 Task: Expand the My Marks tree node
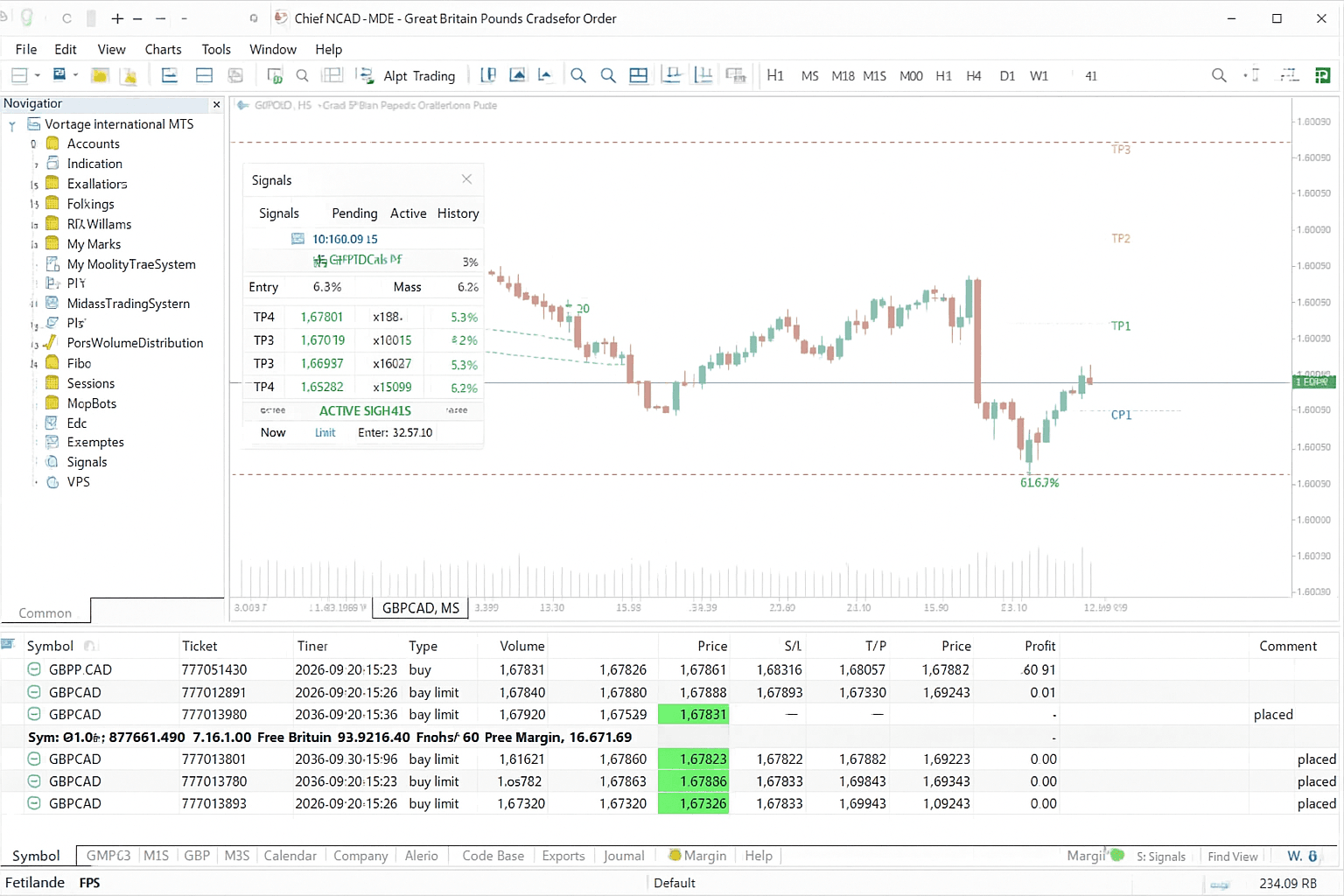point(34,245)
